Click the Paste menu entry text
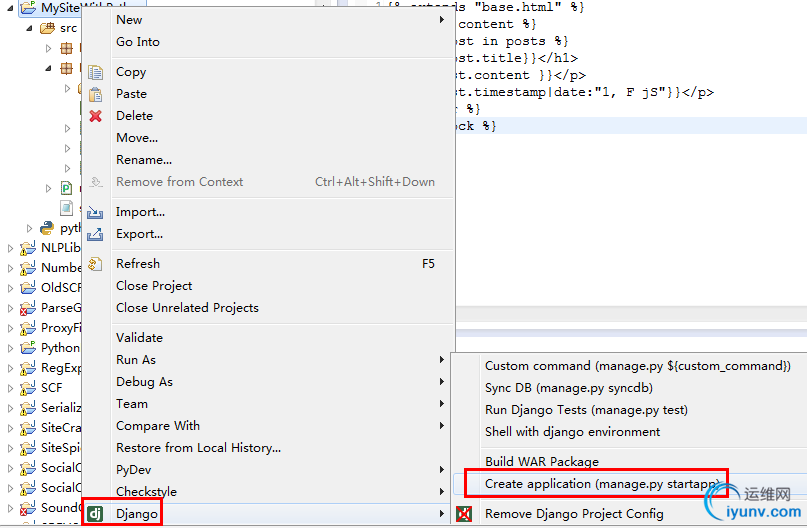The height and width of the screenshot is (528, 807). [x=131, y=94]
